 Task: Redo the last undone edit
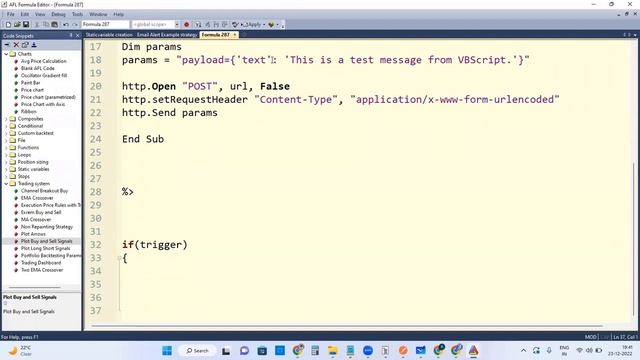point(75,25)
